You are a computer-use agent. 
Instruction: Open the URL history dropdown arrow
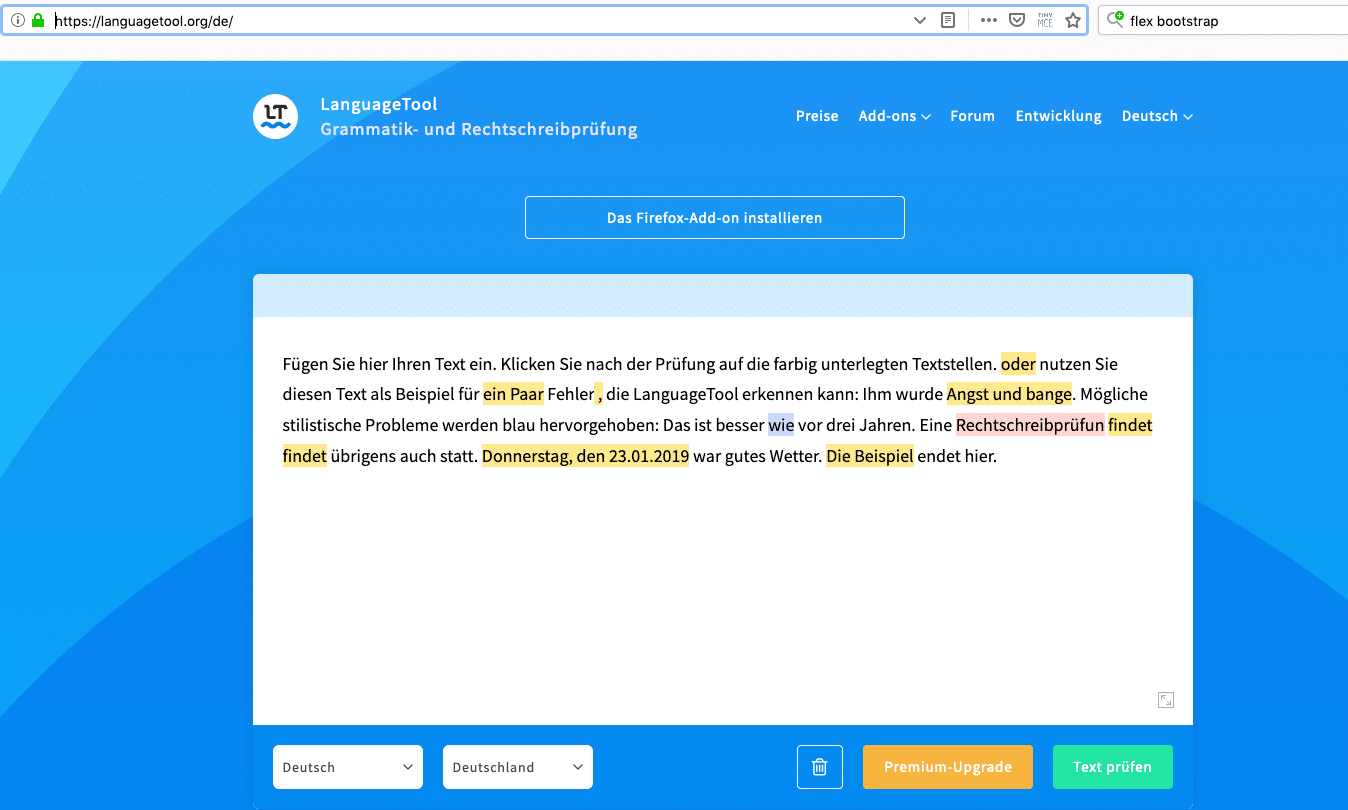[920, 20]
